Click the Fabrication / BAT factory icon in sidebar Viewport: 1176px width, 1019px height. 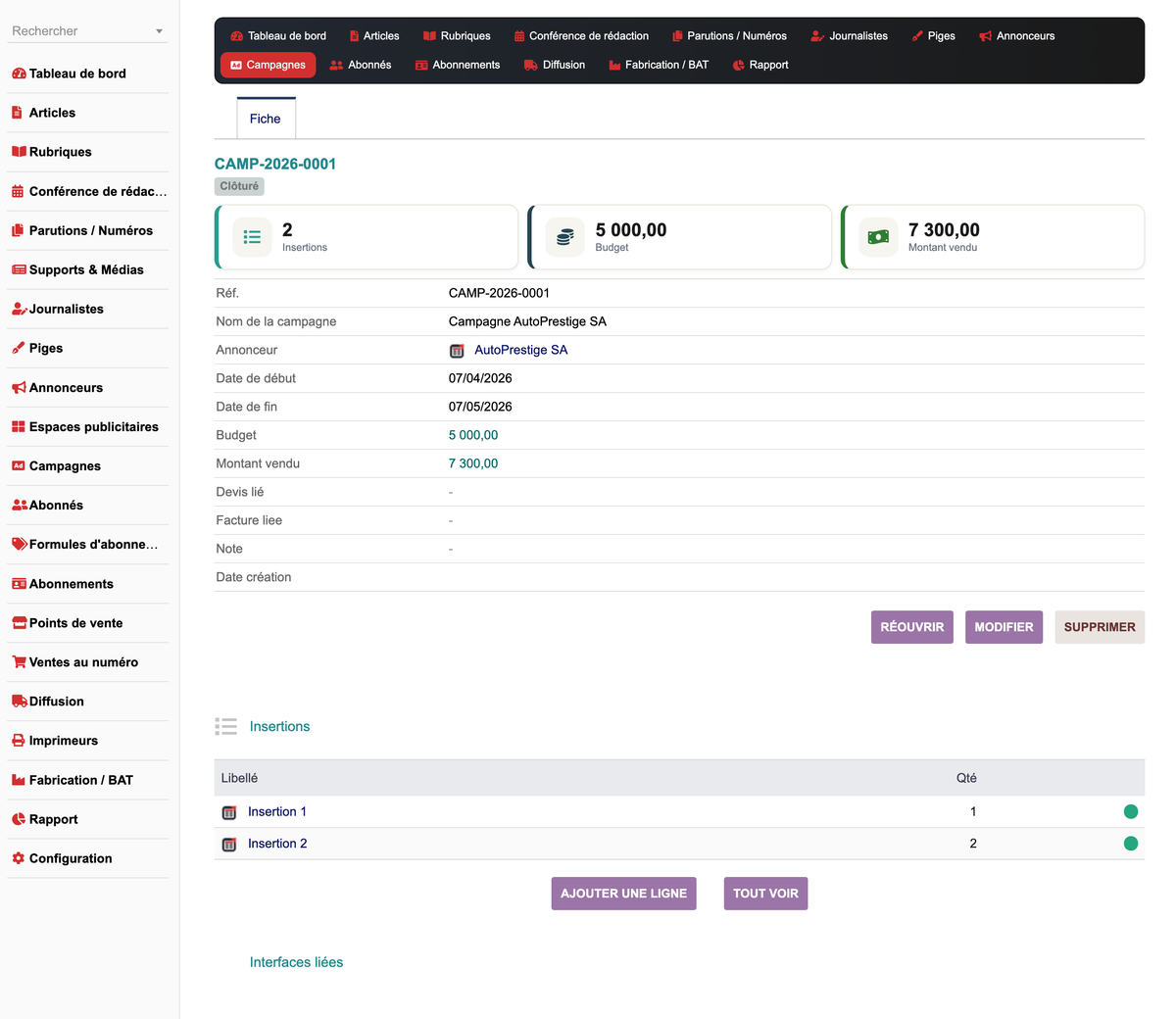coord(19,780)
